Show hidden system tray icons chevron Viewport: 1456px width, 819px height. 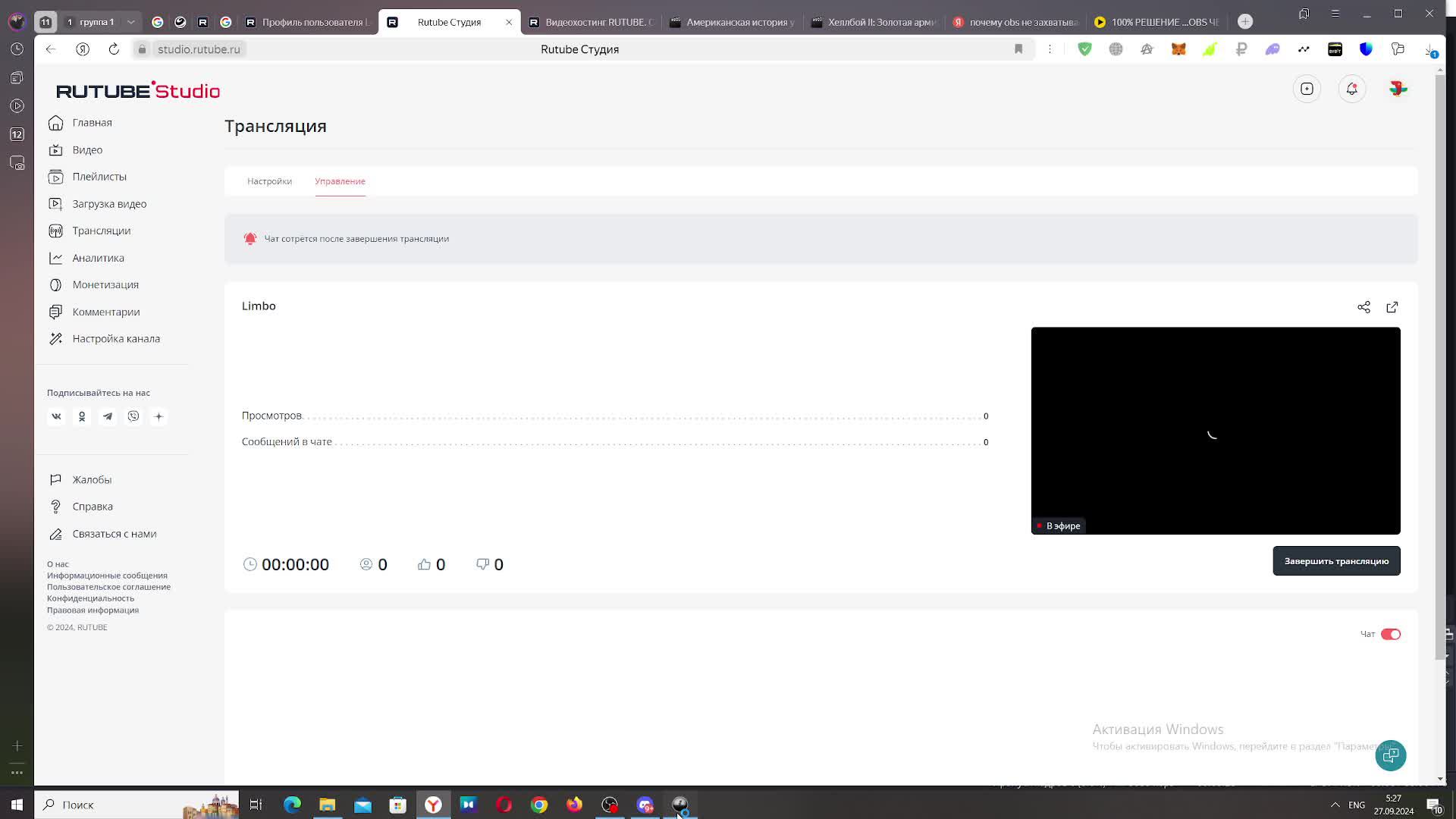tap(1335, 805)
